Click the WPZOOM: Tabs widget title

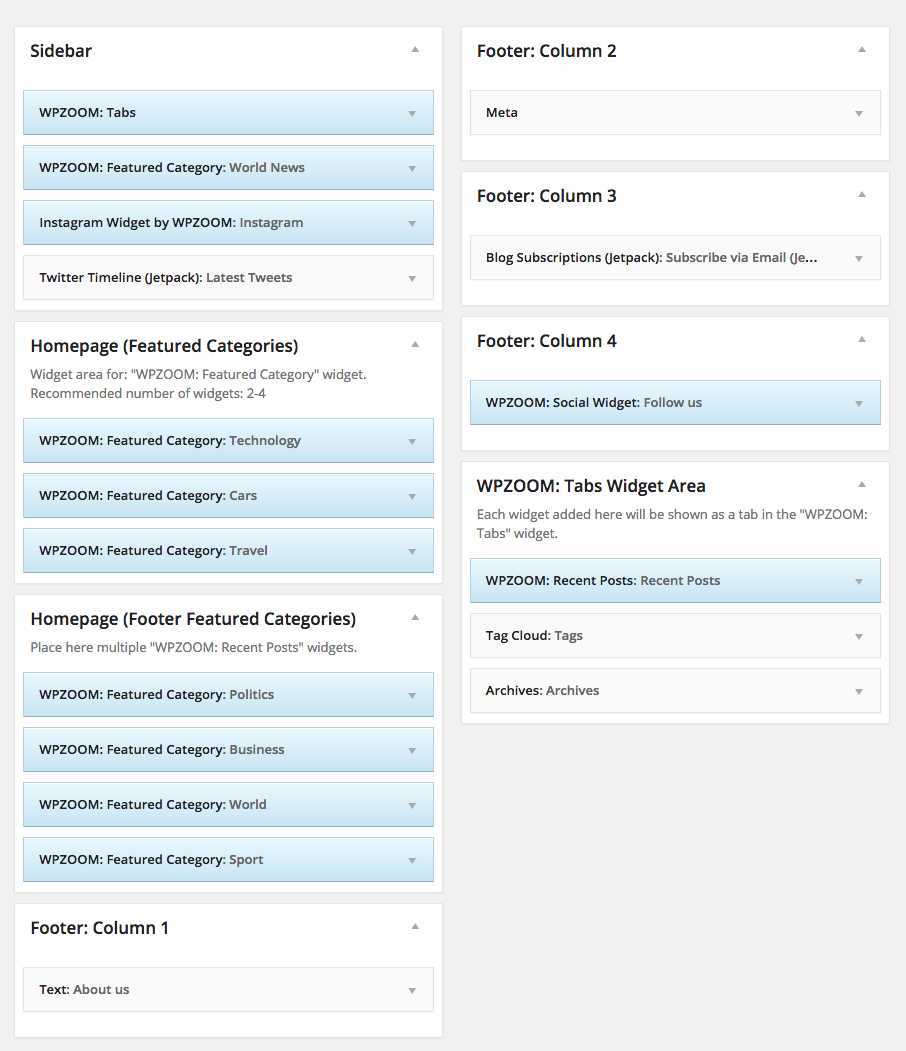coord(87,113)
